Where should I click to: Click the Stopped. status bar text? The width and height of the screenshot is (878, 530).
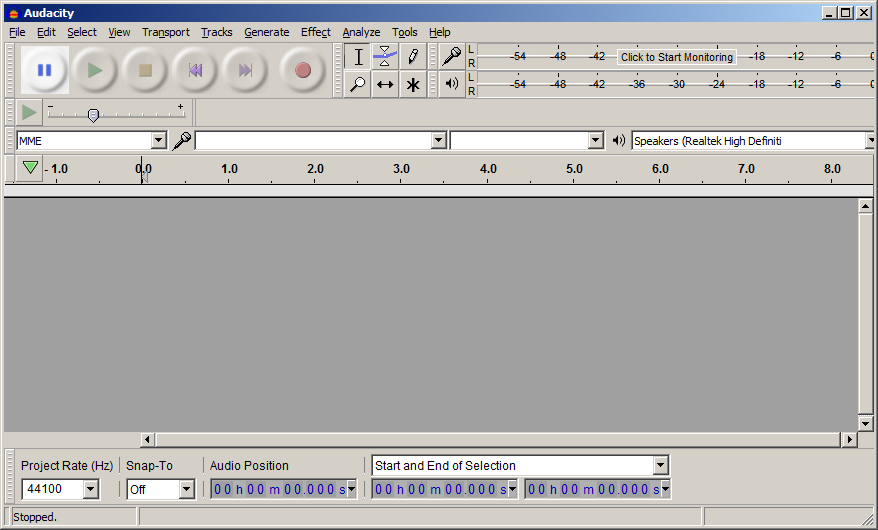(35, 517)
